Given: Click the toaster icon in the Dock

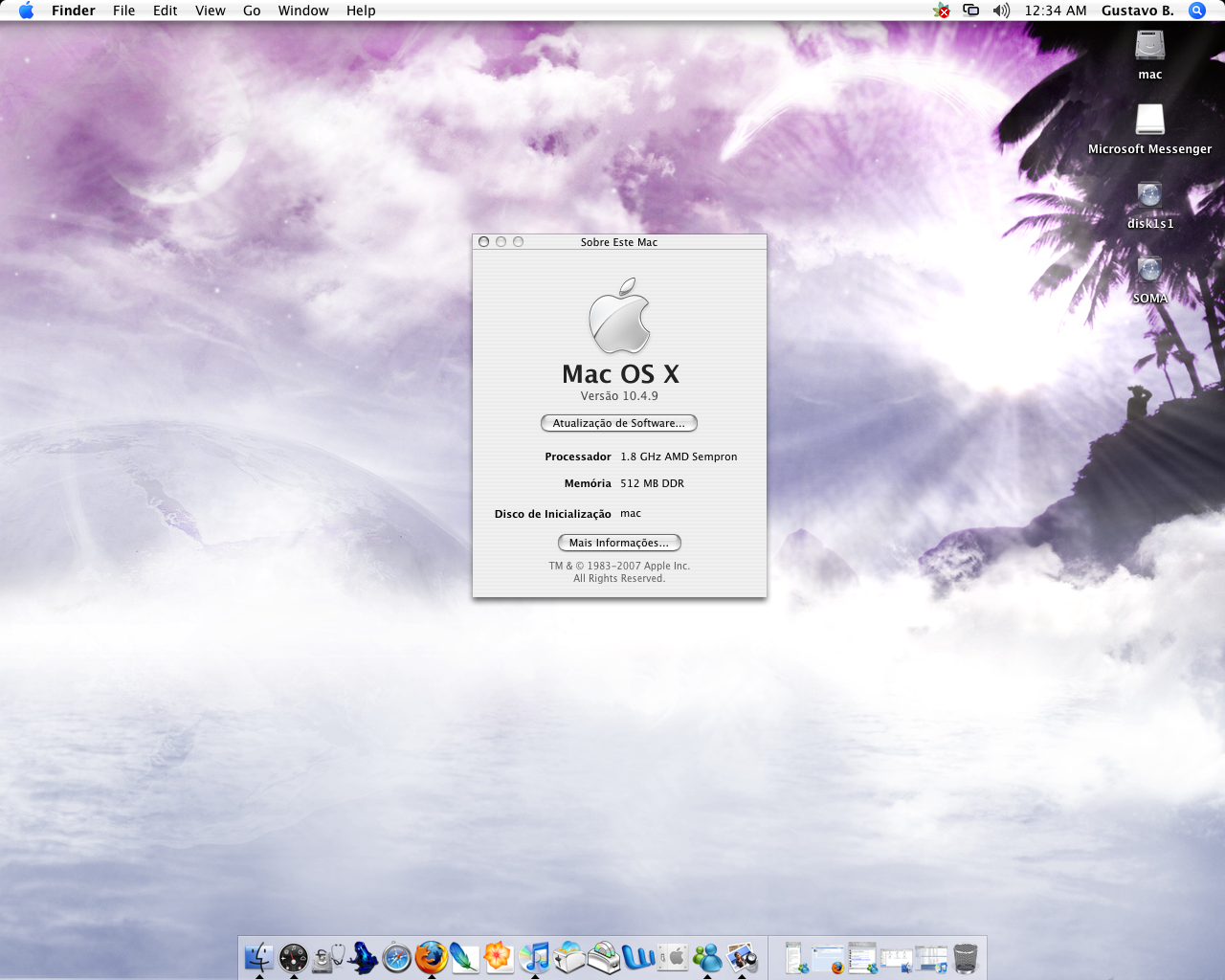Looking at the screenshot, I should [568, 957].
